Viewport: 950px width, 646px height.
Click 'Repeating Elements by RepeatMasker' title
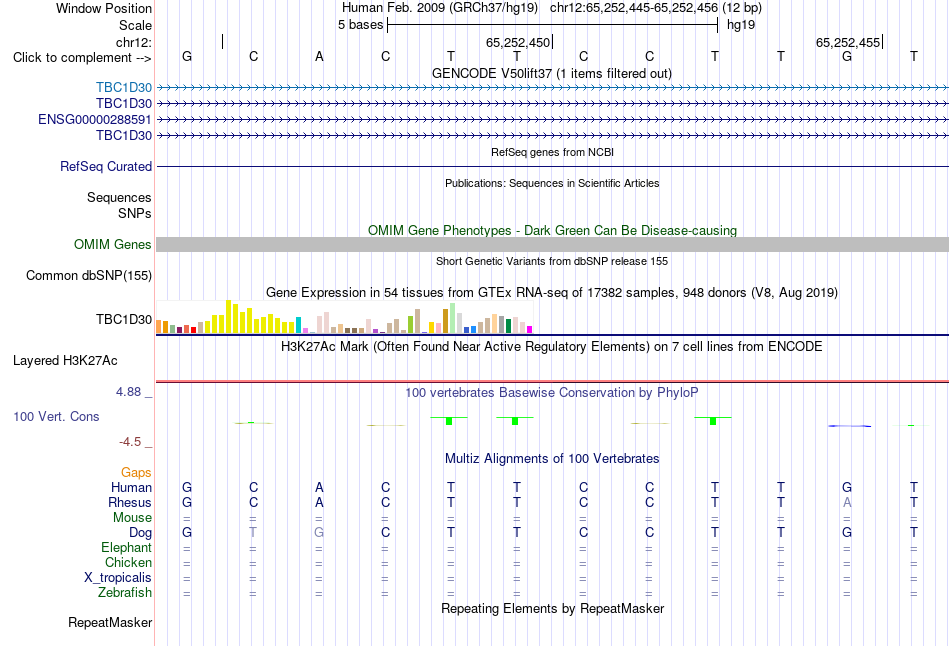coord(552,608)
